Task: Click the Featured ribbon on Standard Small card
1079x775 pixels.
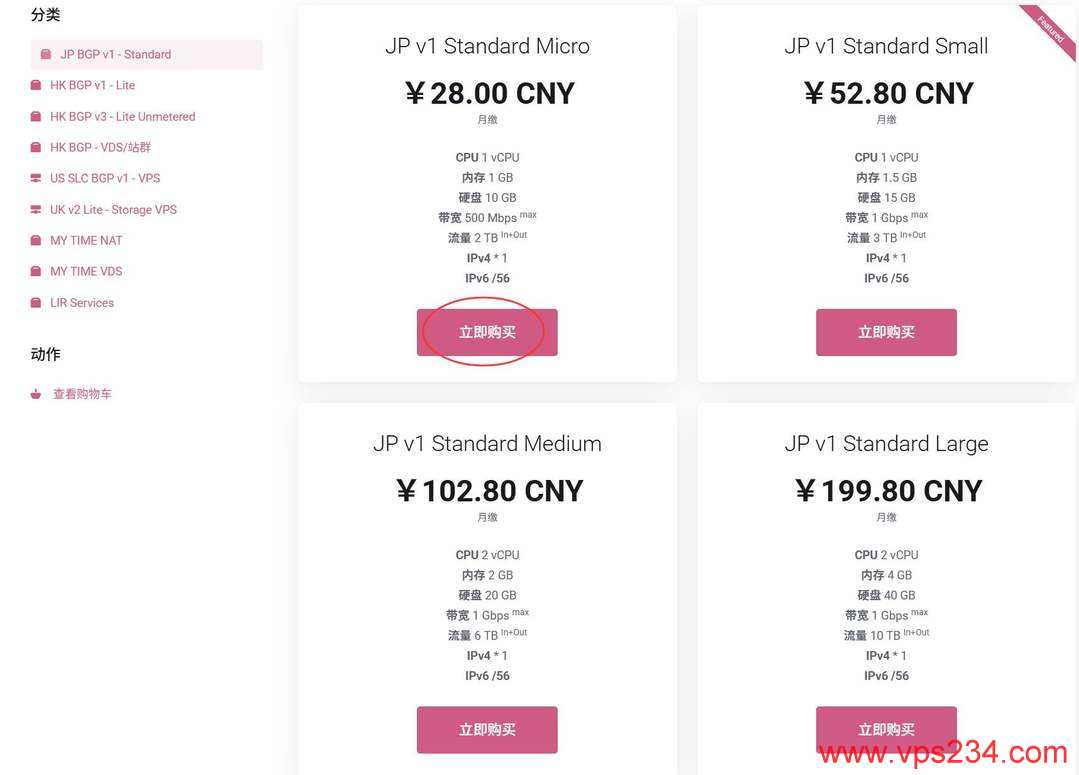Action: click(1051, 28)
